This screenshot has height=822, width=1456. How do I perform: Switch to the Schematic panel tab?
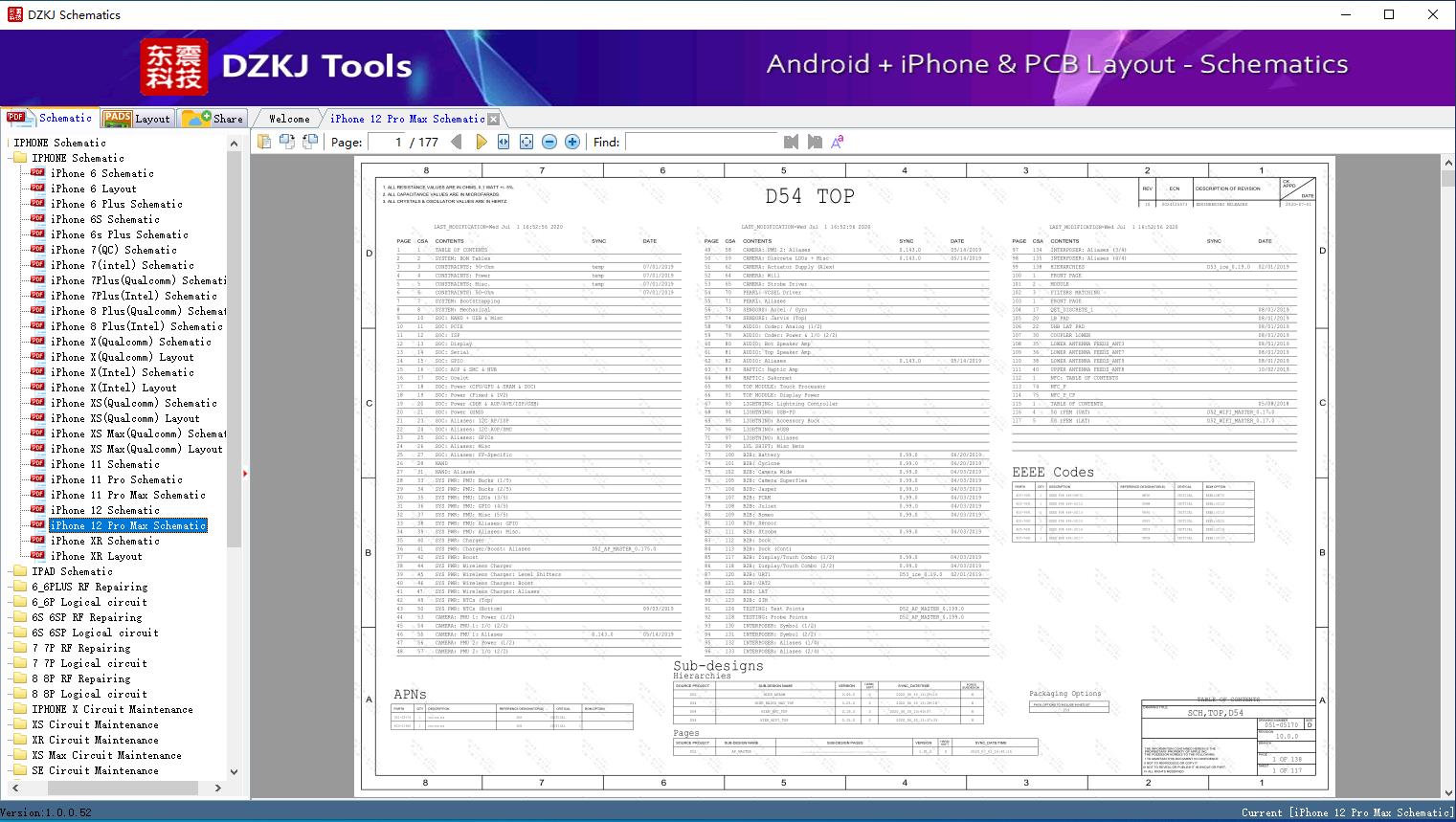click(x=50, y=118)
